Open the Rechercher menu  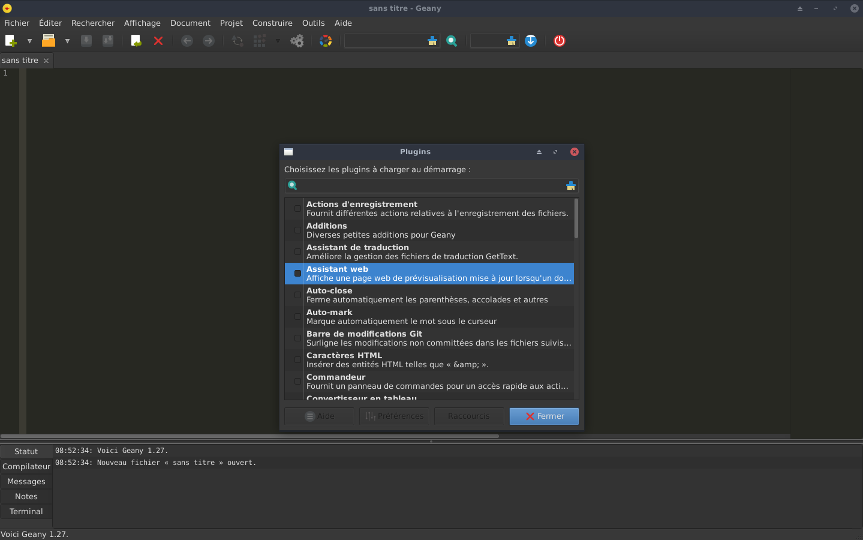[x=92, y=23]
